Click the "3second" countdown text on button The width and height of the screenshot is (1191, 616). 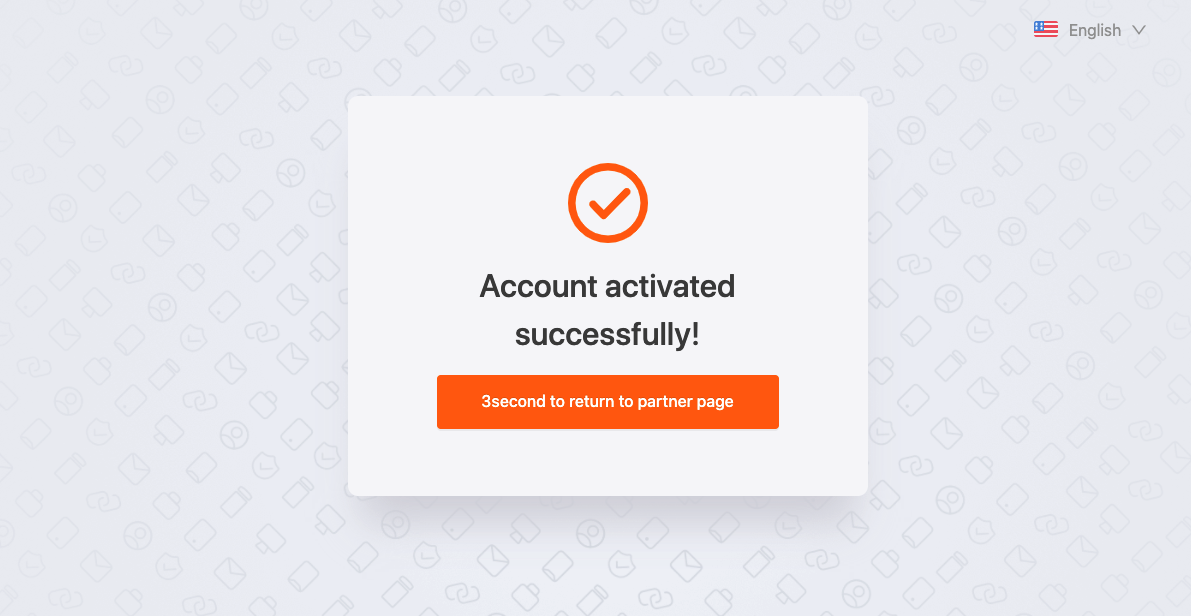513,402
